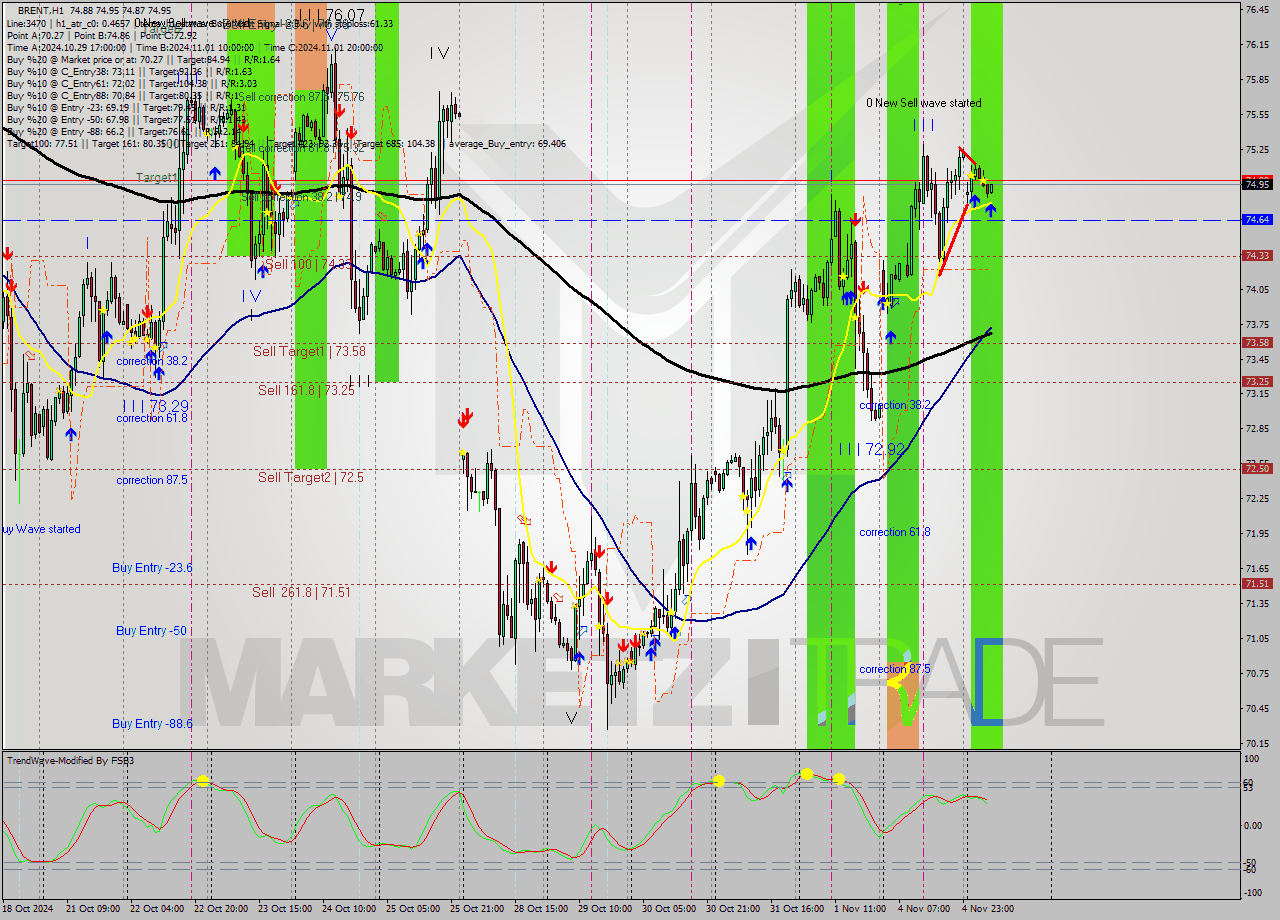Click the 0.00 indicator scale label
The width and height of the screenshot is (1280, 920).
click(x=1254, y=826)
